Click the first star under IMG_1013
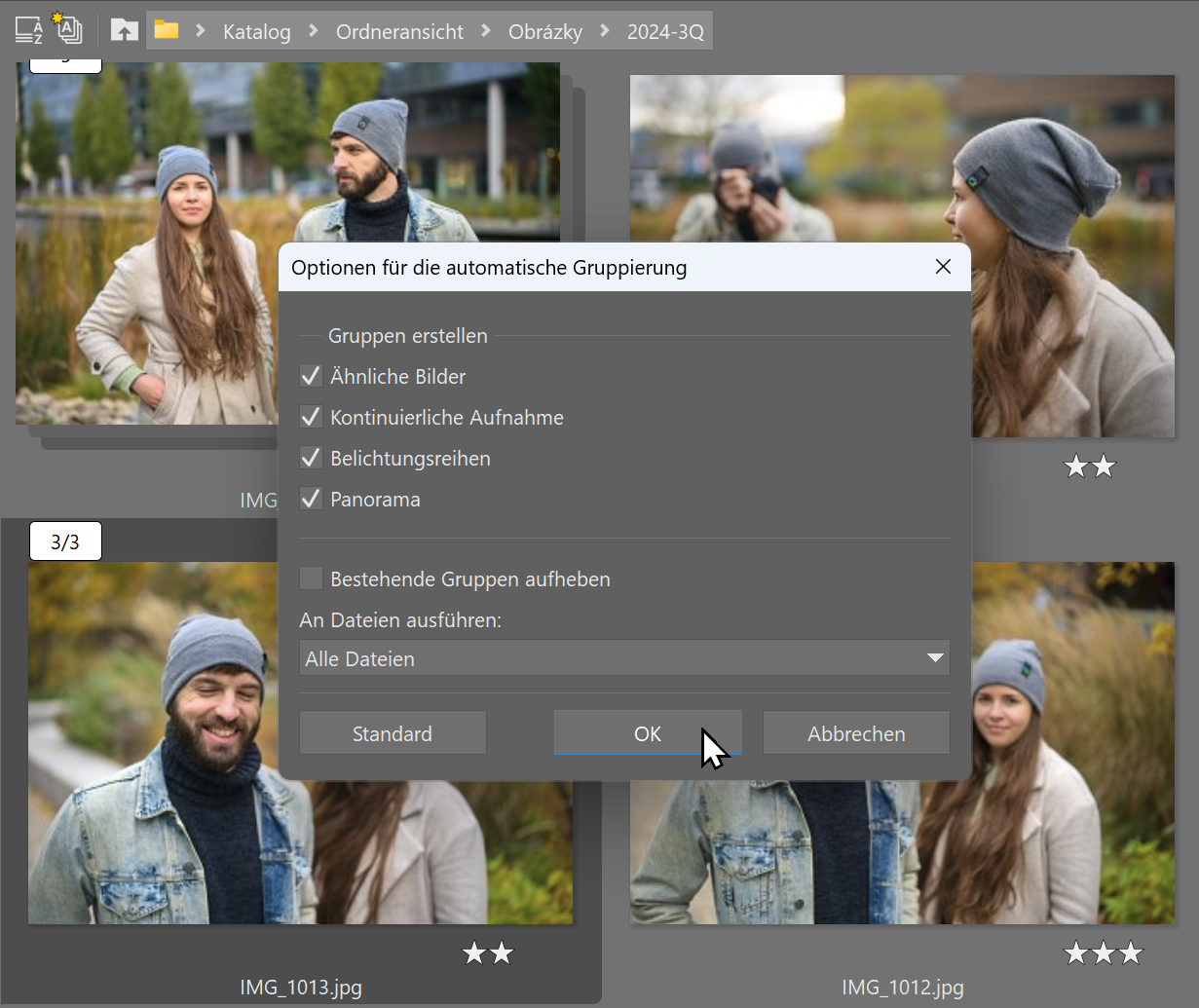Screen dimensions: 1199x1008 [473, 952]
